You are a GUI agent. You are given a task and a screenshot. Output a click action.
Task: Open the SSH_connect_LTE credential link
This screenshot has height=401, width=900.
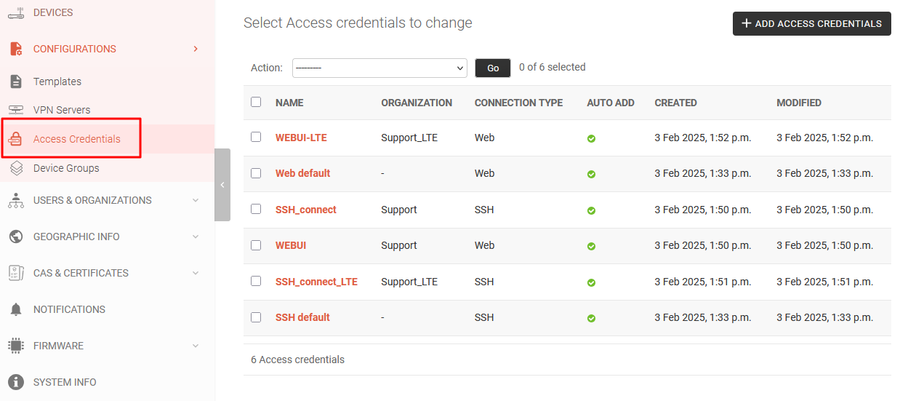click(316, 282)
